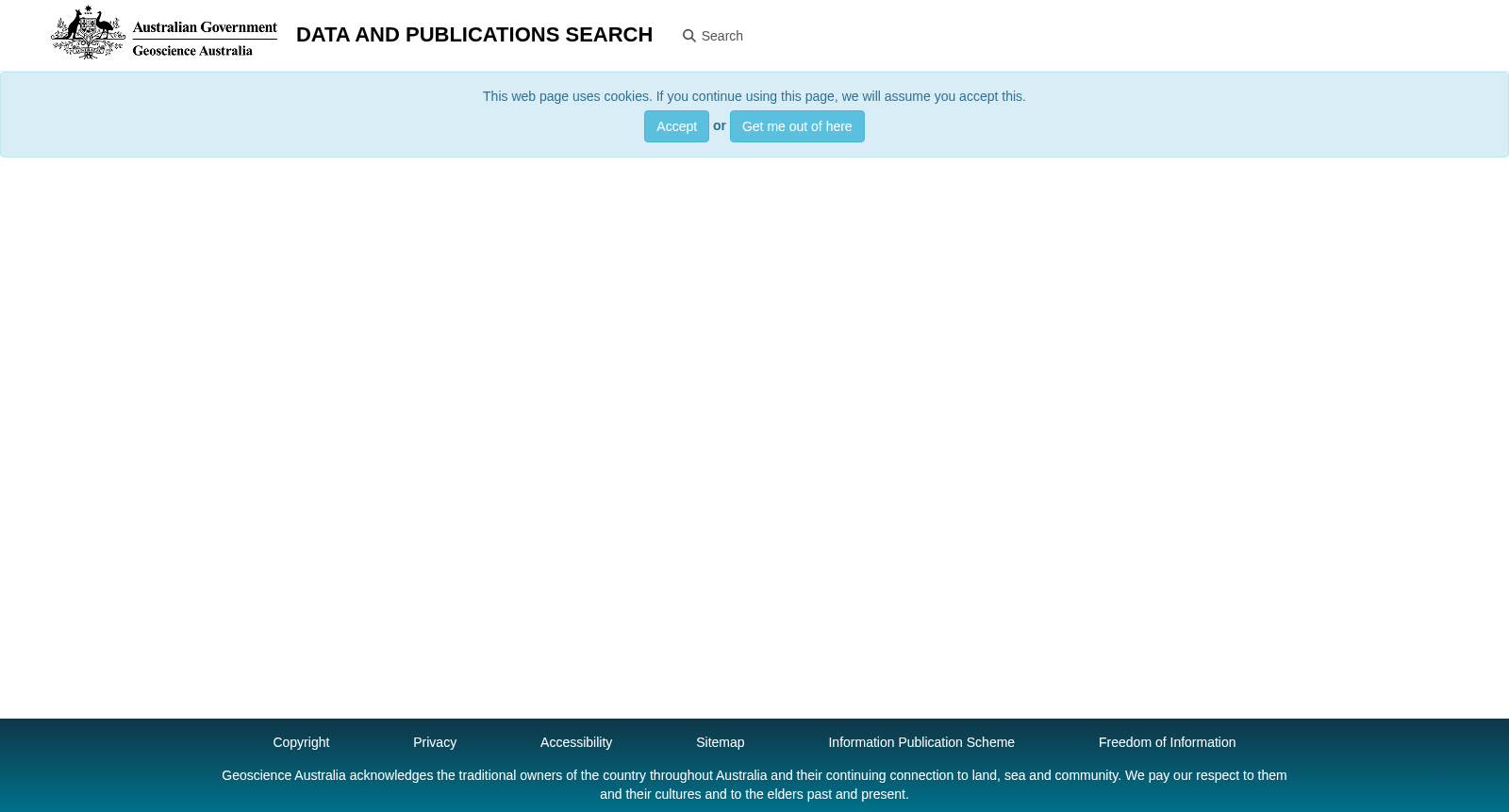Open the Copyright footer link

pyautogui.click(x=301, y=742)
